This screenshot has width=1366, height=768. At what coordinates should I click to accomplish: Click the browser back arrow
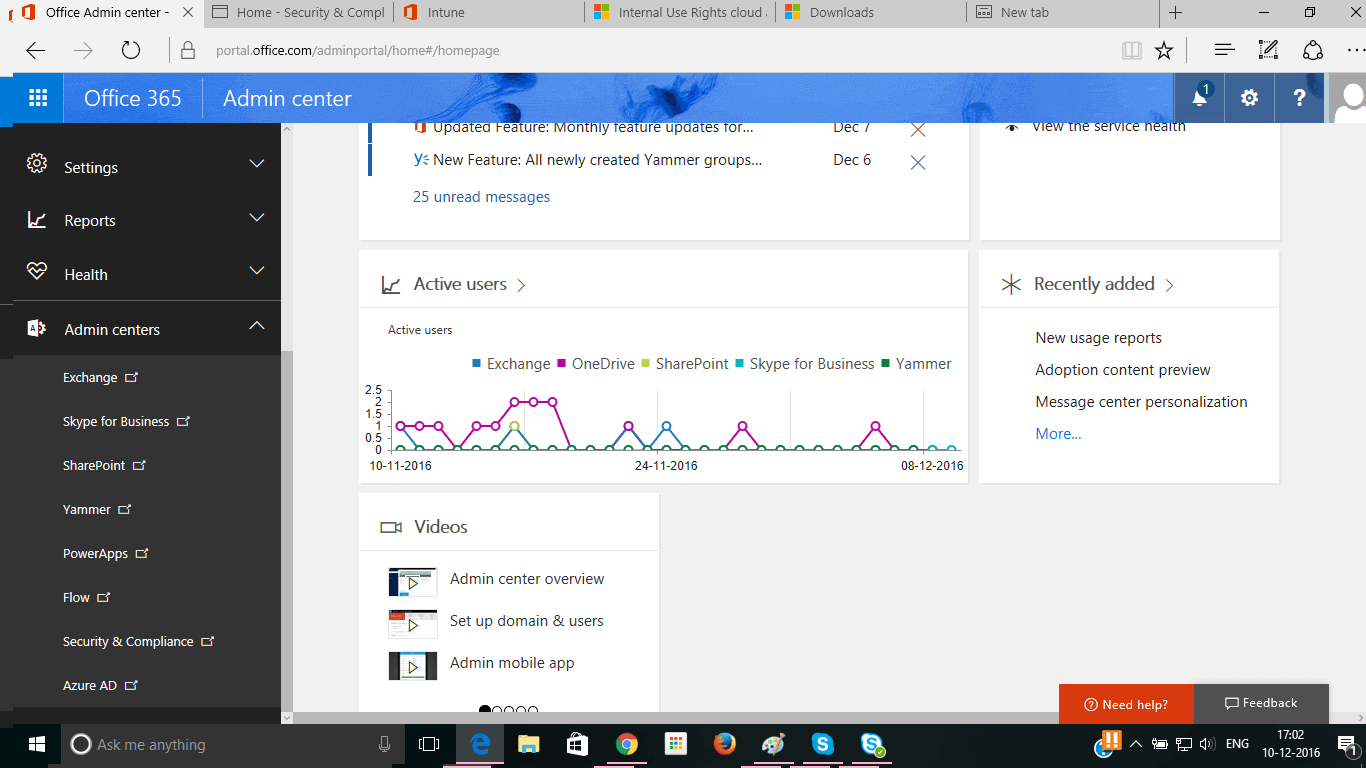click(x=35, y=51)
